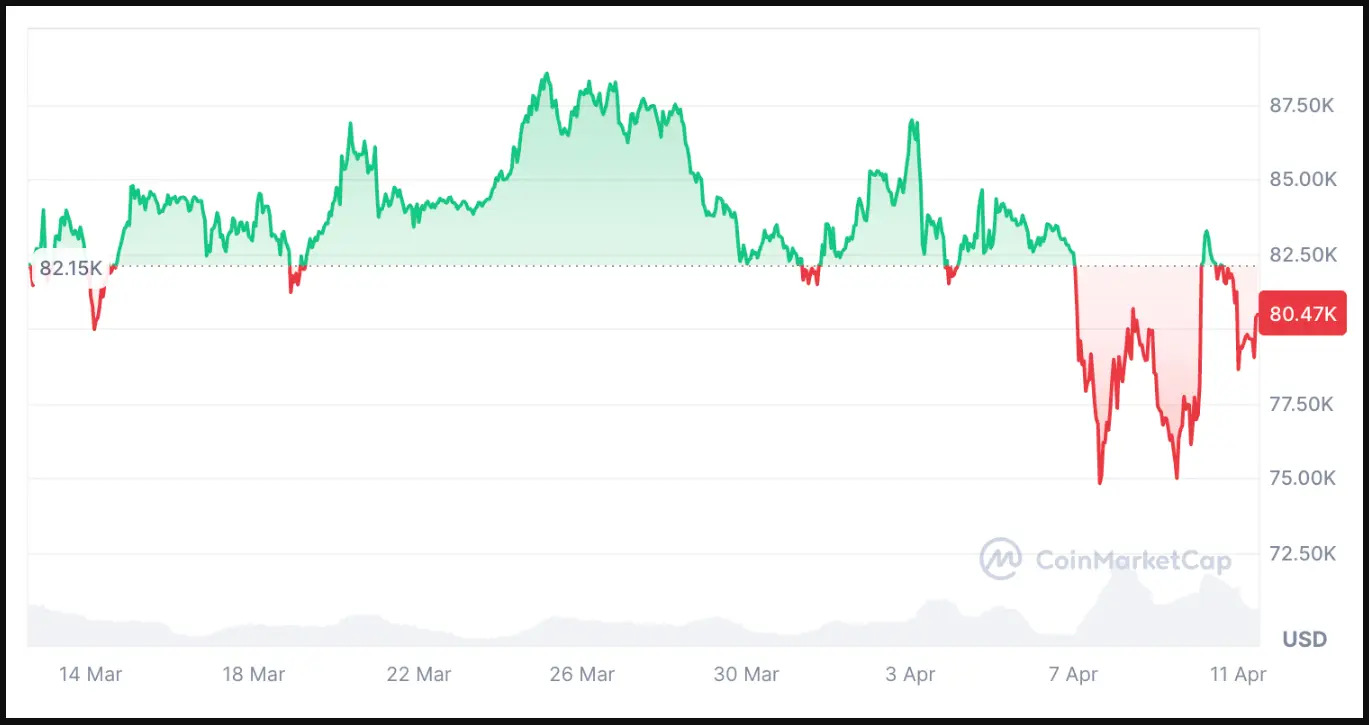Click the CoinMarketCap logo icon in the watermark
Image resolution: width=1369 pixels, height=725 pixels.
point(999,559)
